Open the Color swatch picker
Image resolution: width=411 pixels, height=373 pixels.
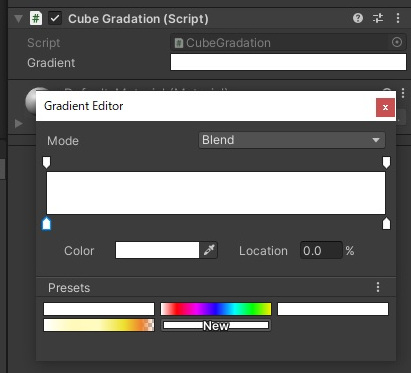click(157, 250)
